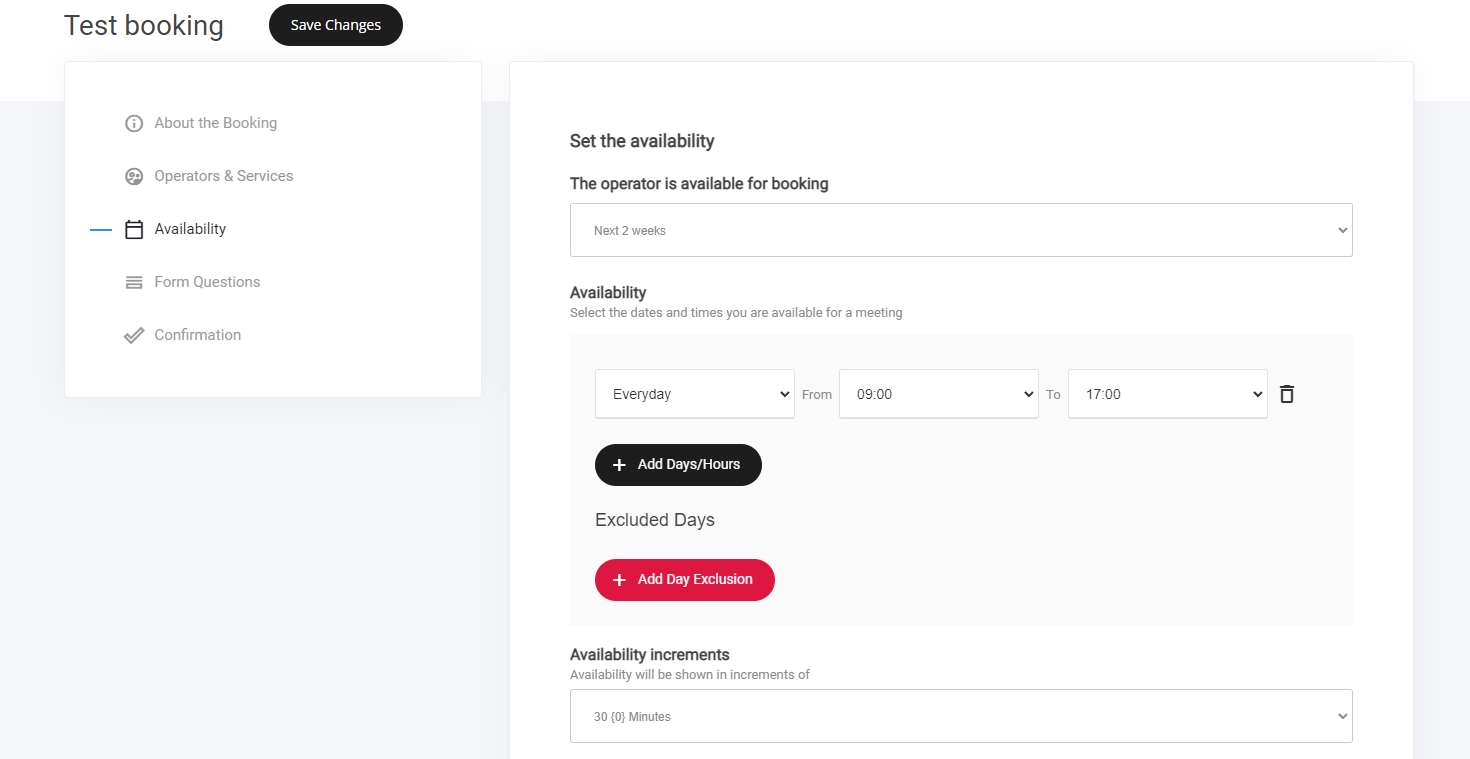
Task: Navigate to Confirmation section
Action: click(x=197, y=335)
